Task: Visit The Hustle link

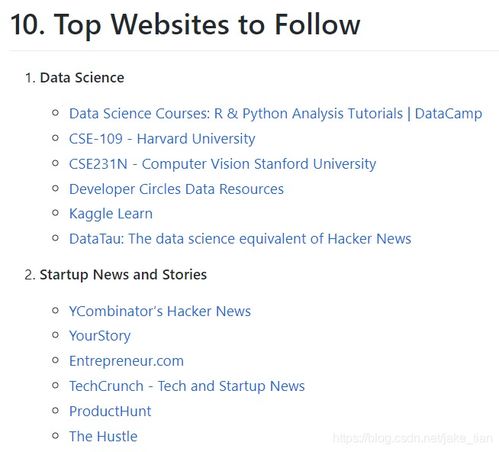Action: [x=103, y=436]
